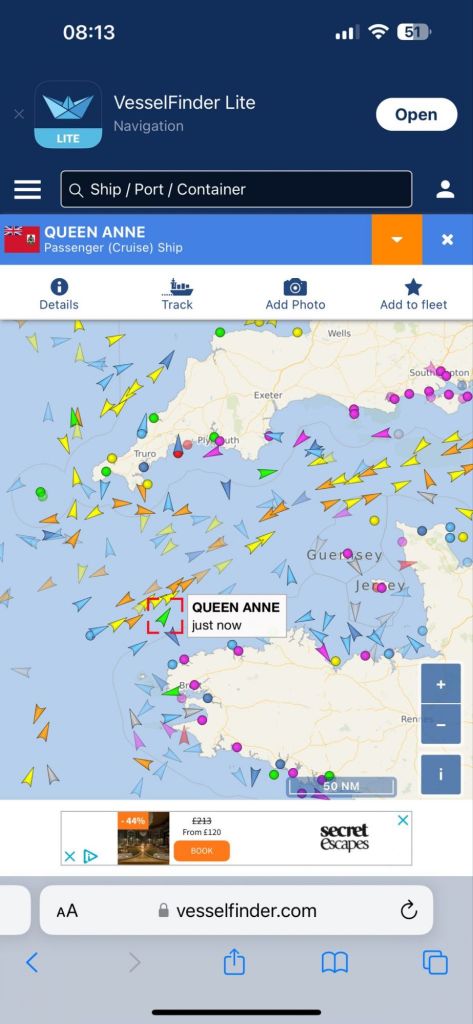The image size is (473, 1024).
Task: Zoom out on the map
Action: point(441,724)
